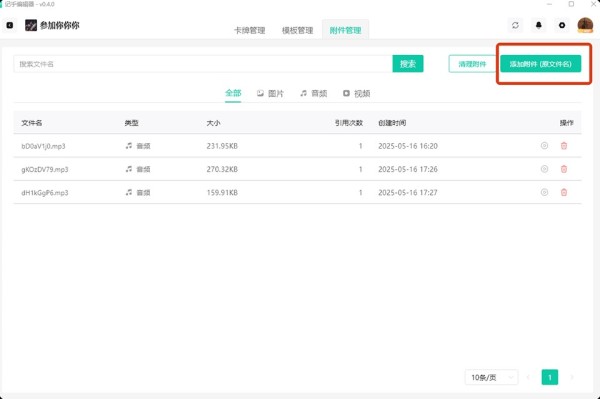The height and width of the screenshot is (399, 600).
Task: Click the previous page arrow
Action: pos(528,377)
